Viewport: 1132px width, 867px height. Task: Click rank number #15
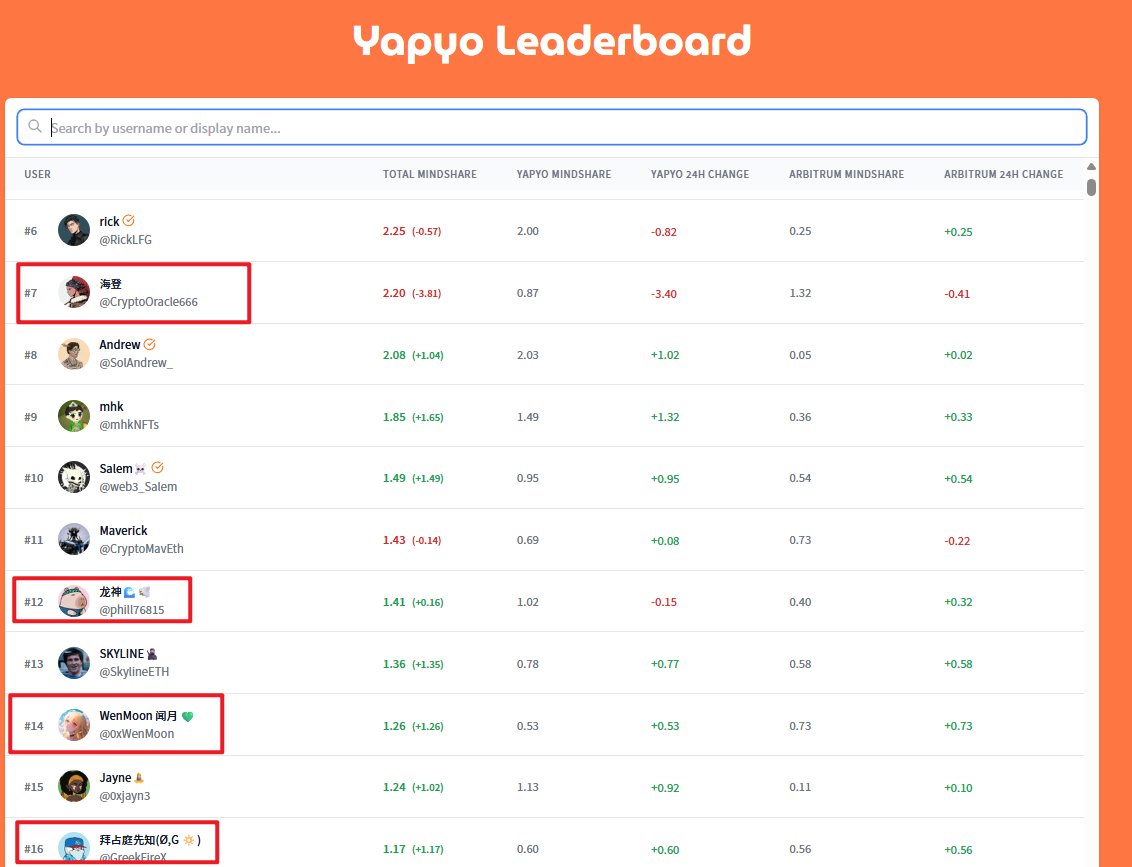[x=33, y=787]
